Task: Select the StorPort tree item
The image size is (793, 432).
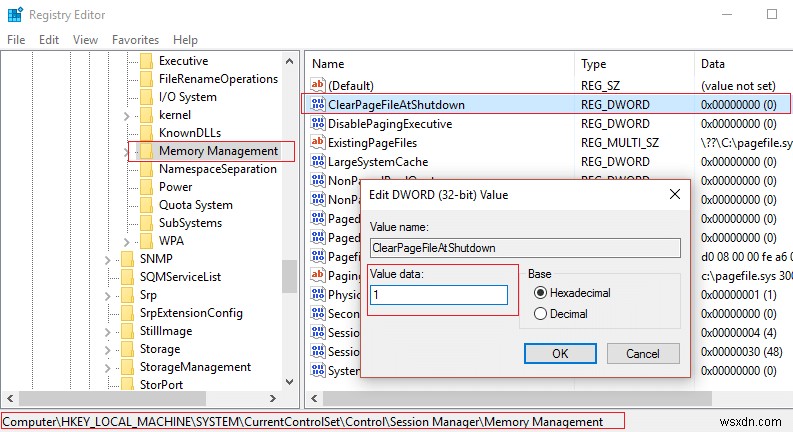Action: pos(161,384)
